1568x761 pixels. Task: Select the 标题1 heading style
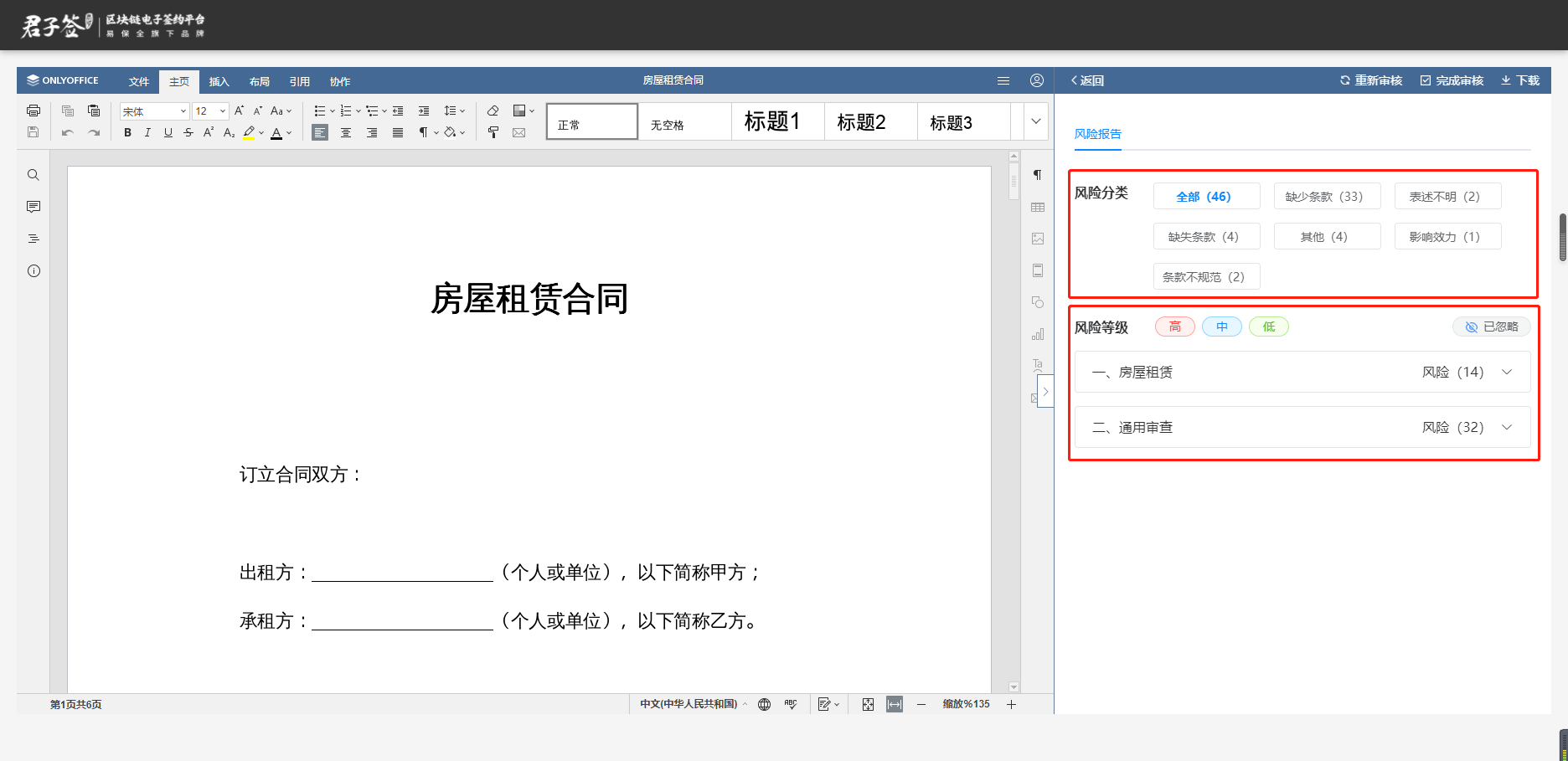click(x=772, y=121)
